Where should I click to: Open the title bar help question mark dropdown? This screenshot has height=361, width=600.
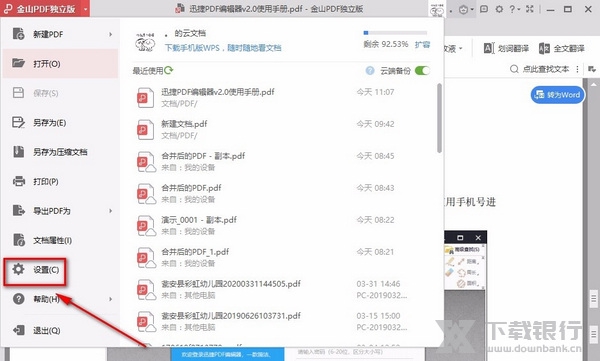point(514,9)
